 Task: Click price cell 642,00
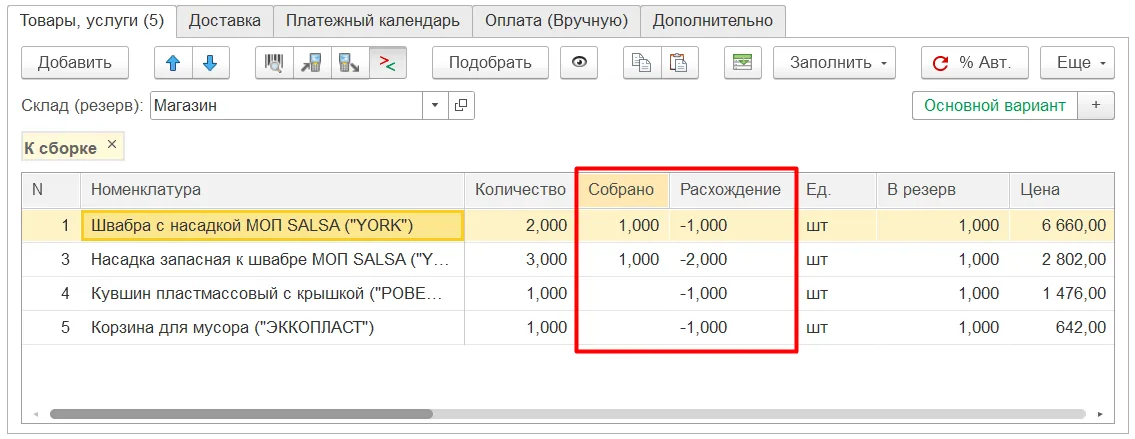1062,327
